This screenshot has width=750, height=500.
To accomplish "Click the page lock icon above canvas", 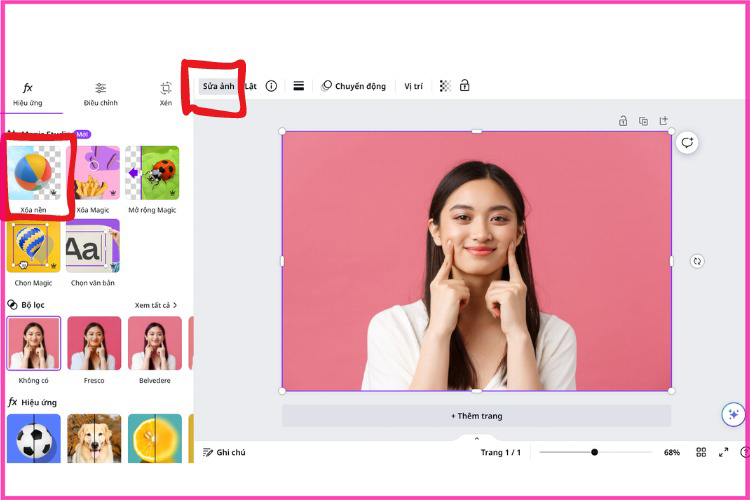I will (x=623, y=121).
